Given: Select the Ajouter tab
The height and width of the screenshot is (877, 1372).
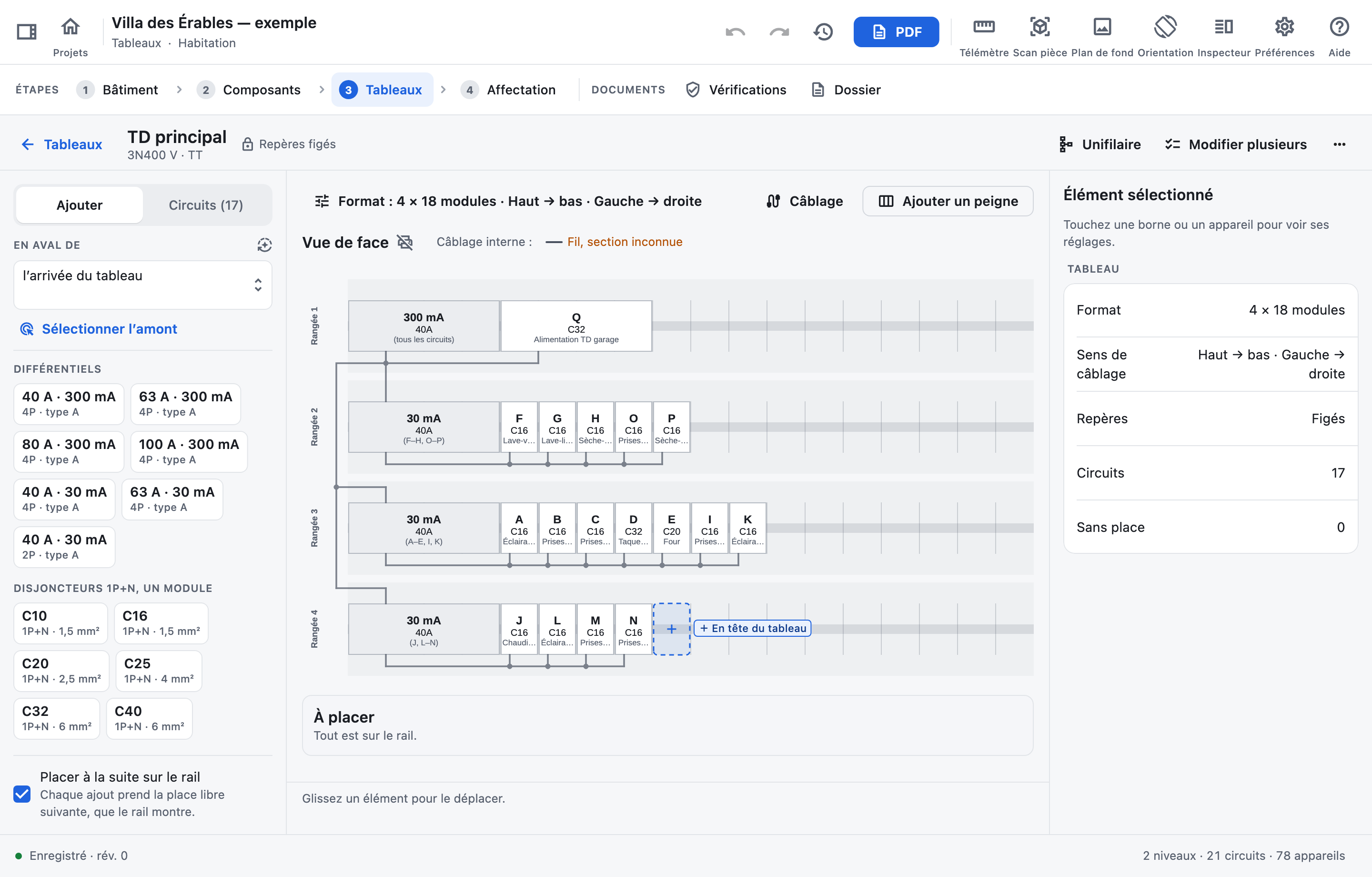Looking at the screenshot, I should coord(79,205).
